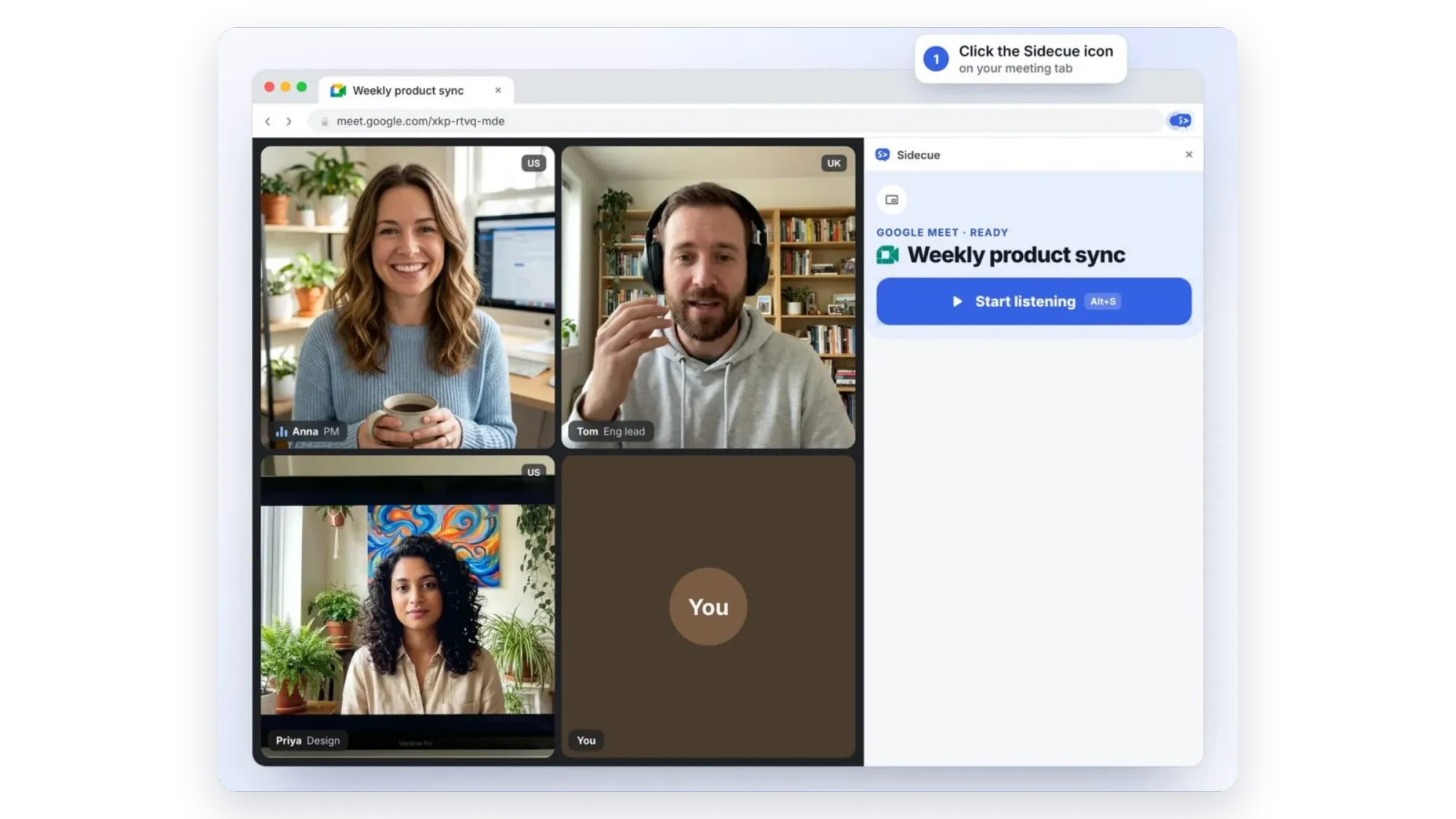Click the US badge on Anna's tile
The height and width of the screenshot is (819, 1456).
click(534, 163)
